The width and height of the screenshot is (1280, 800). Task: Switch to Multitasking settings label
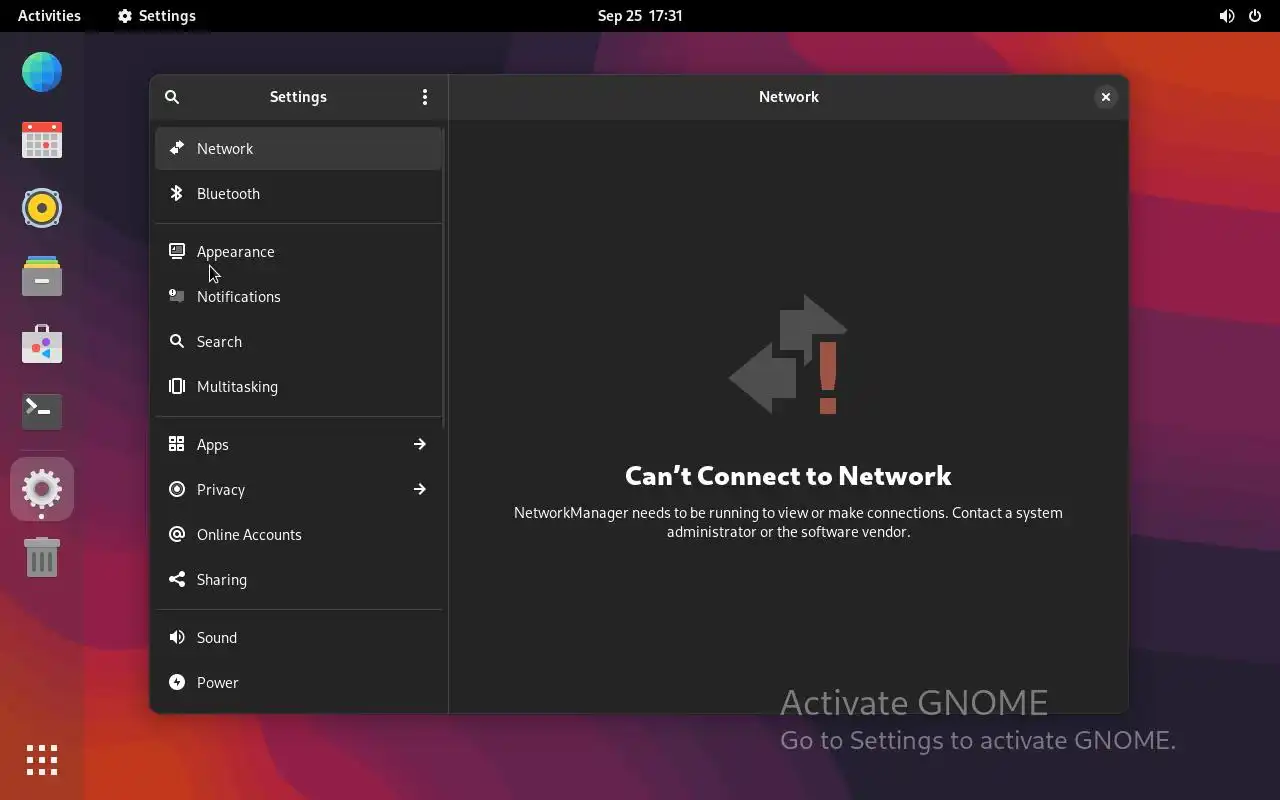coord(238,386)
